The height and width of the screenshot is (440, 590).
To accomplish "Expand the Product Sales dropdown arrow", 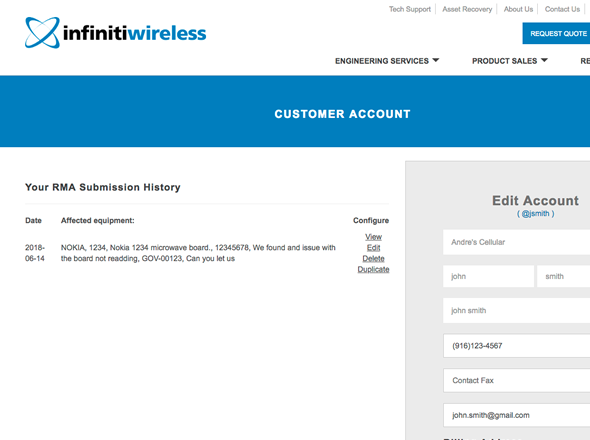I will (x=544, y=60).
